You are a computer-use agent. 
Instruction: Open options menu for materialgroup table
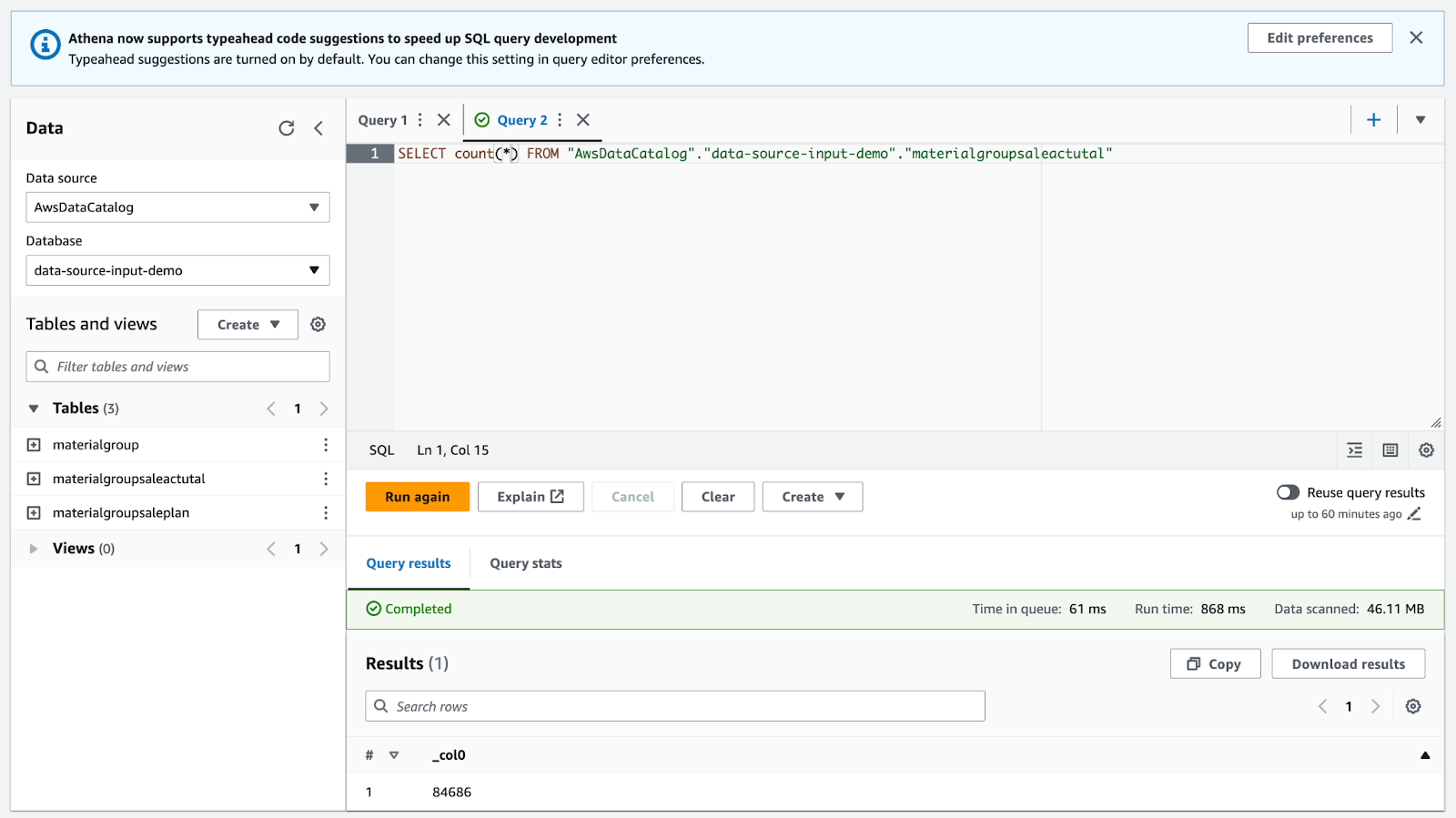(x=326, y=445)
